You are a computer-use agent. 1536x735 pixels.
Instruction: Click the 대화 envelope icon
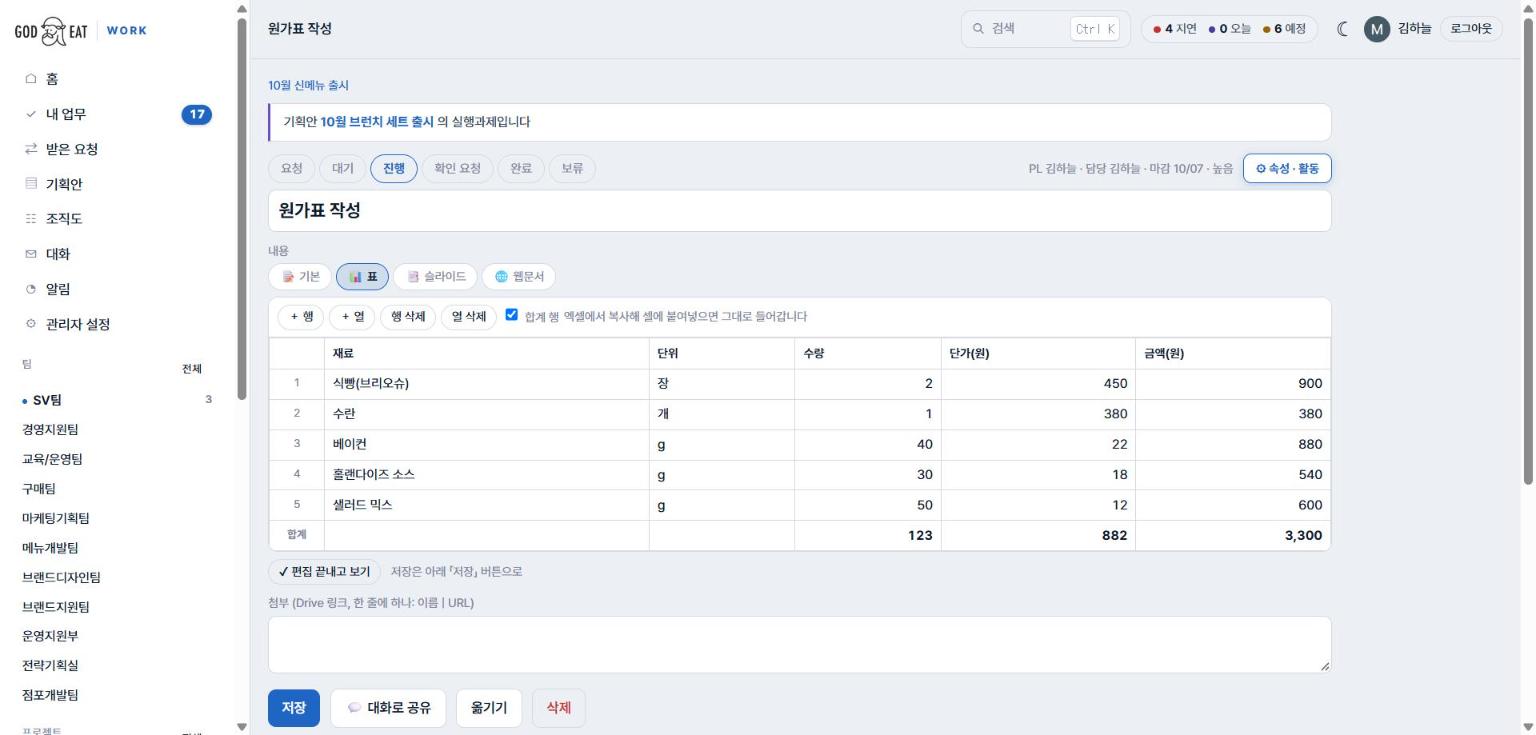click(30, 254)
